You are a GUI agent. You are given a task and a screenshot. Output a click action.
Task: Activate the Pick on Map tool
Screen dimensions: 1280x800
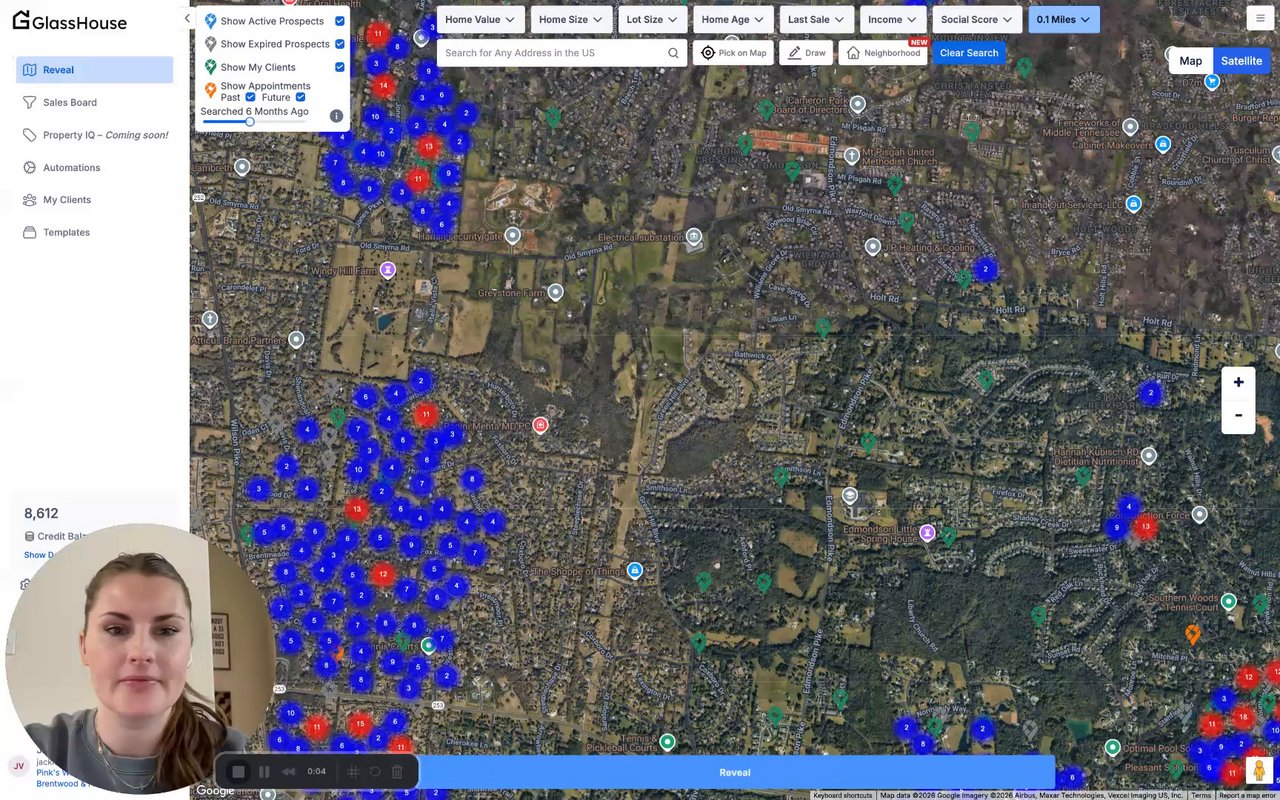734,53
